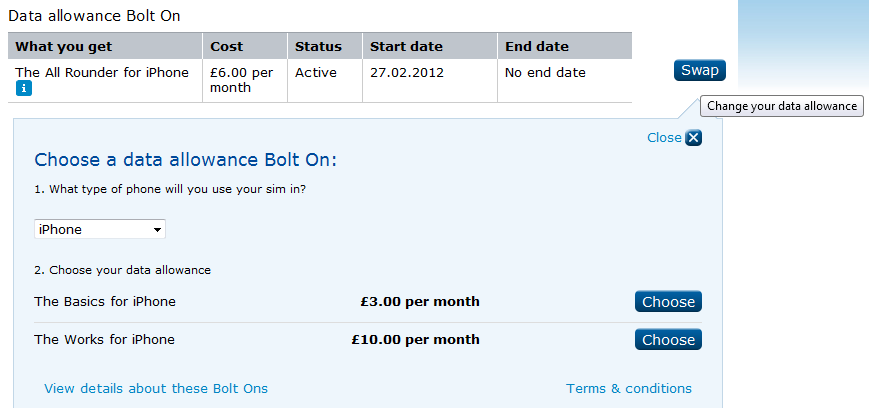Choose The Works for iPhone
This screenshot has width=869, height=408.
[668, 340]
